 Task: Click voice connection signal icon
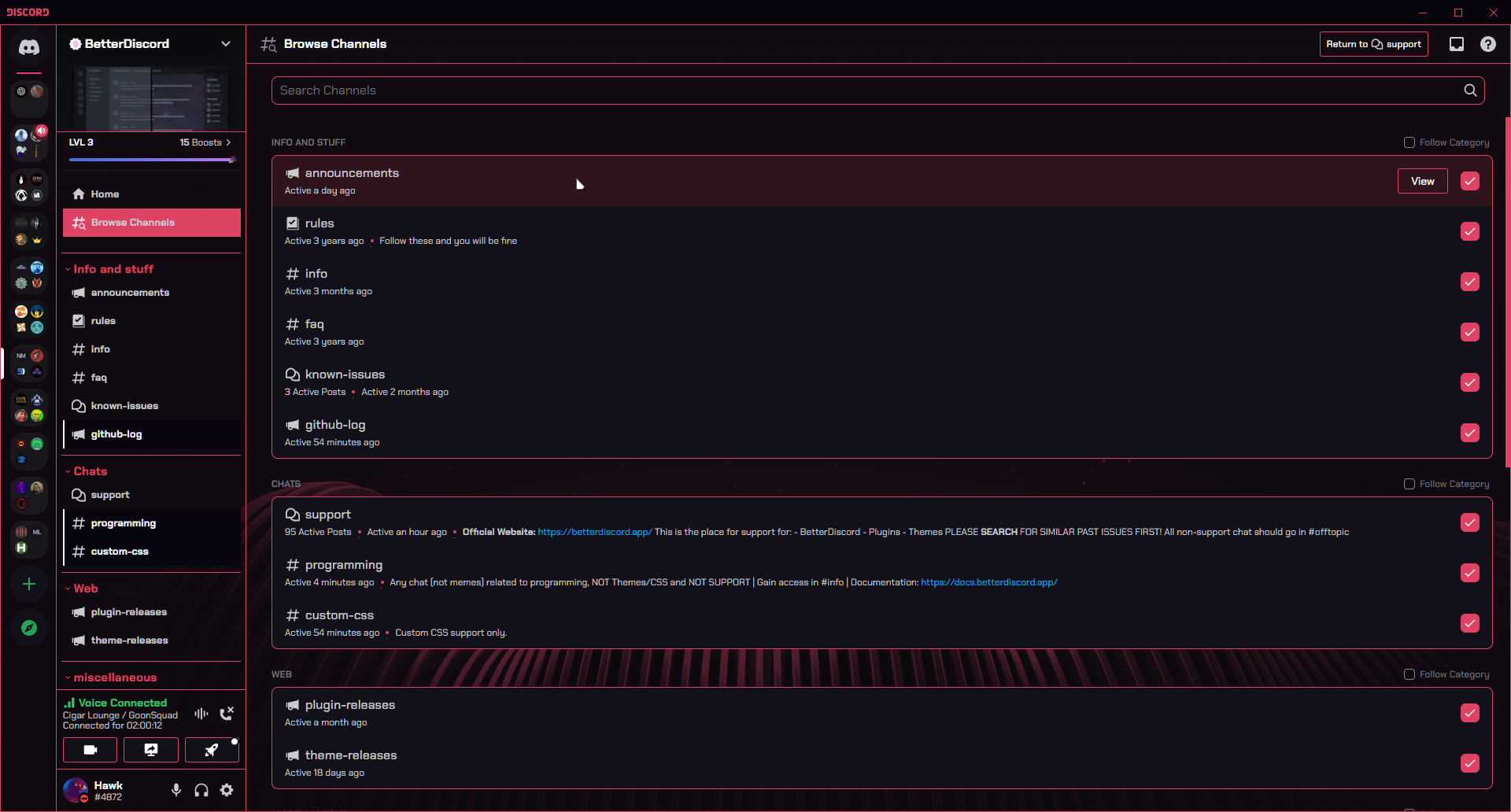[69, 703]
